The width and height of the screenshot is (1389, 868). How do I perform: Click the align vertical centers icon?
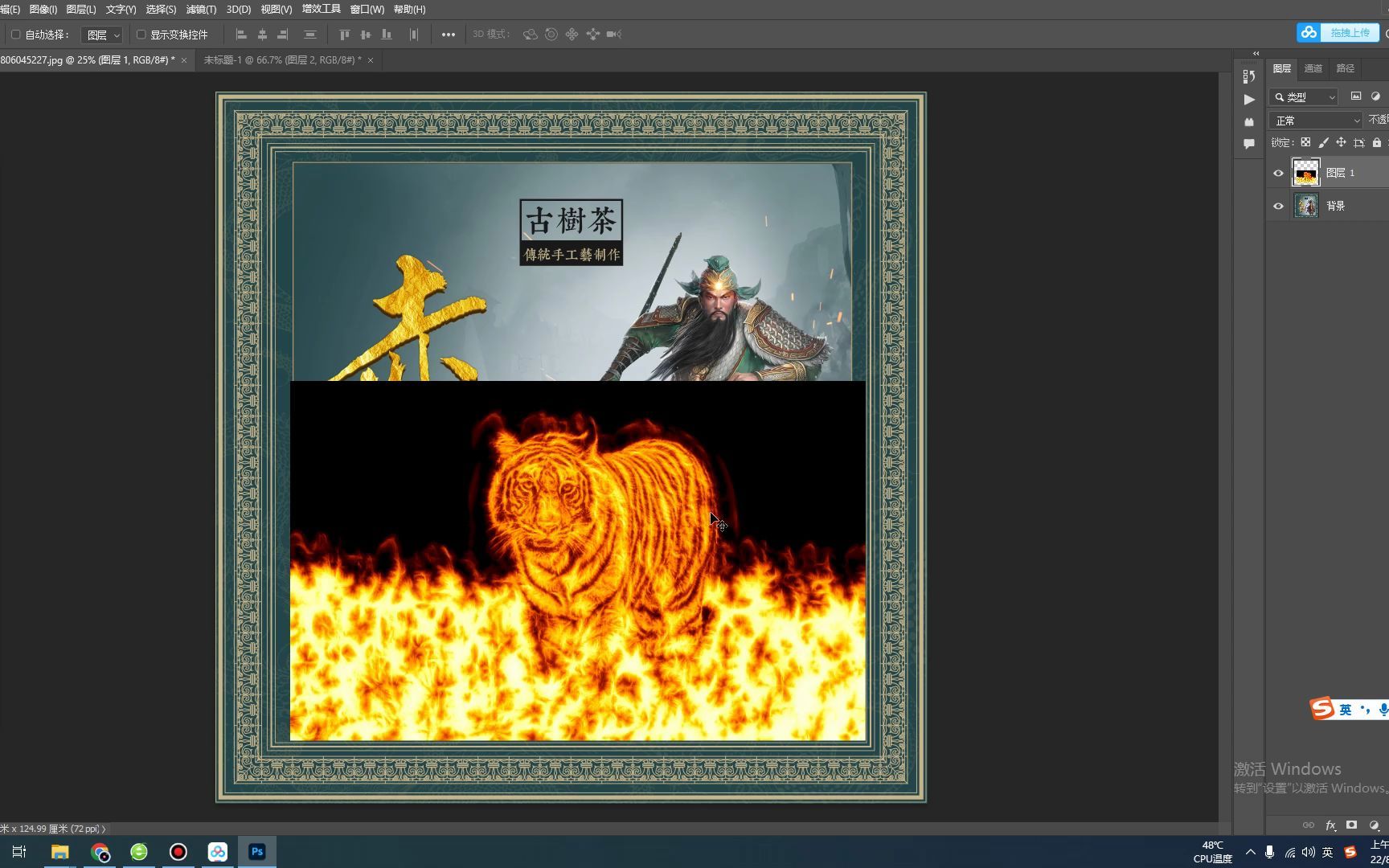coord(366,35)
